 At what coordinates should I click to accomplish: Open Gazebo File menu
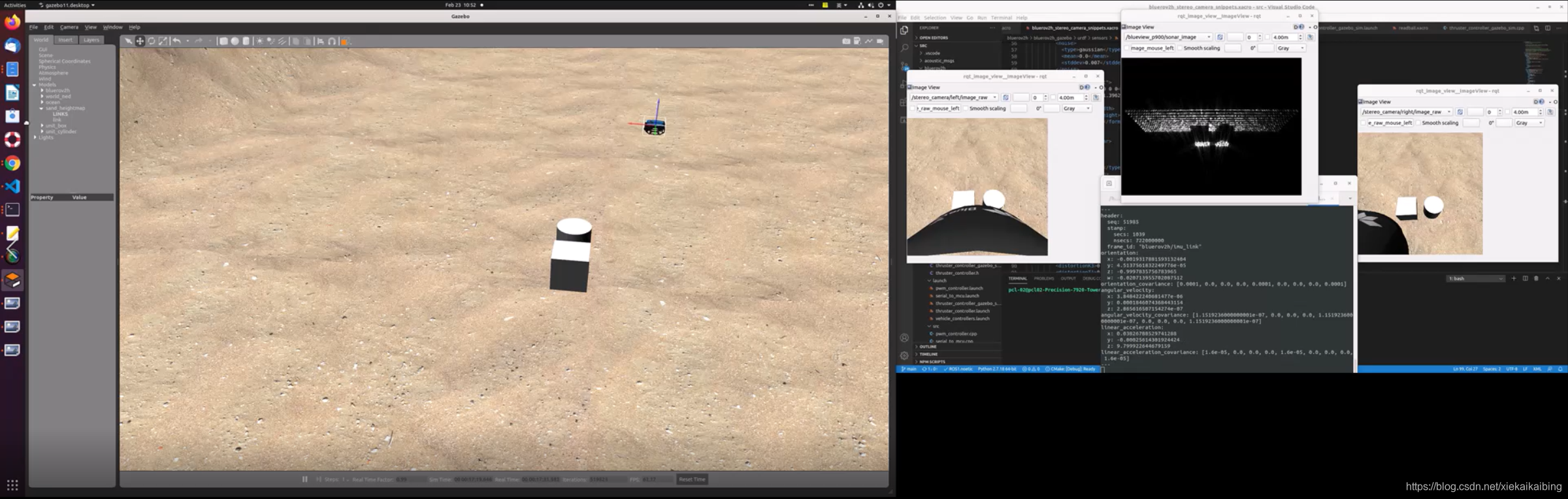click(x=33, y=27)
